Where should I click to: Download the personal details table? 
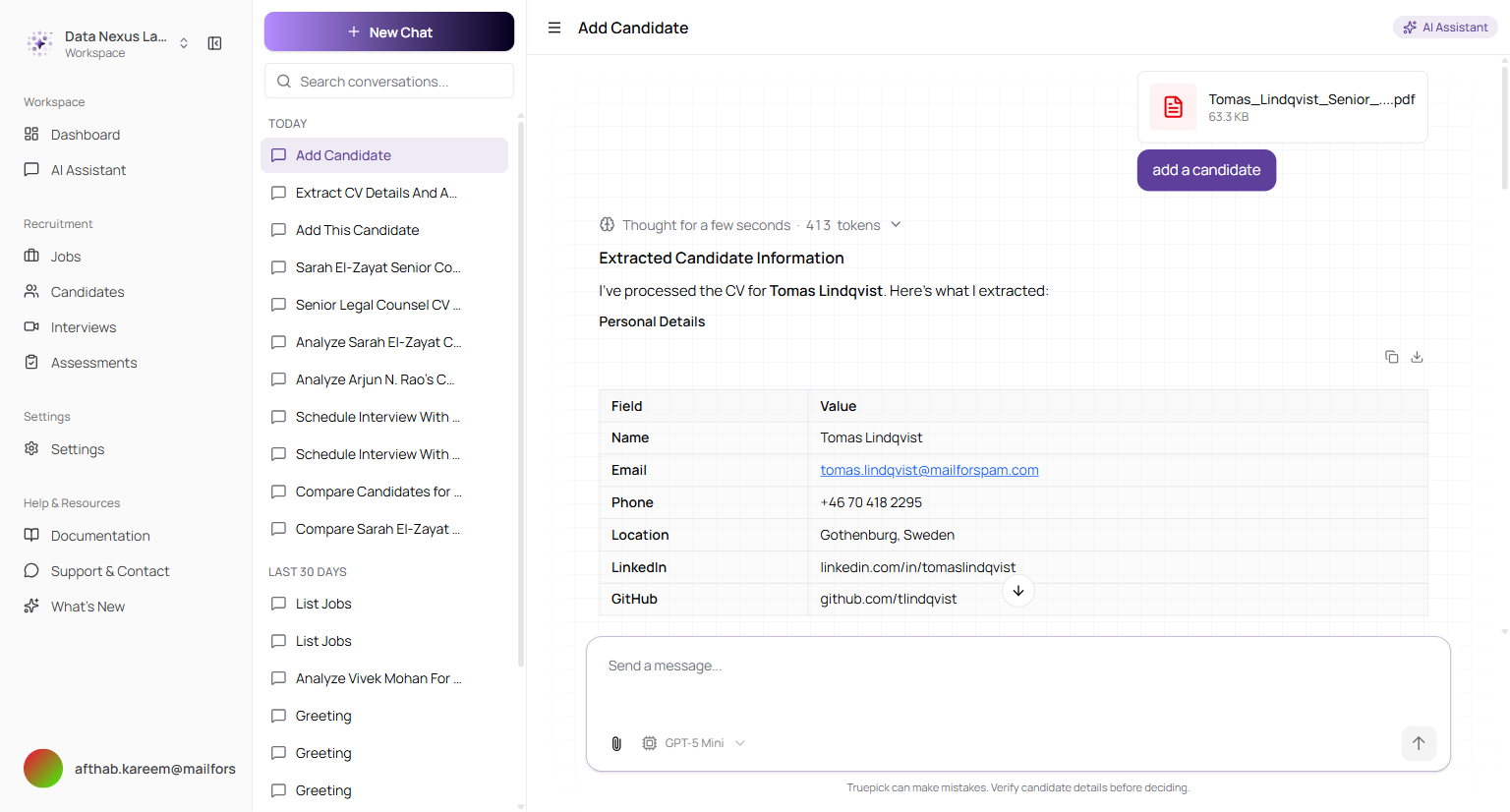click(x=1417, y=357)
